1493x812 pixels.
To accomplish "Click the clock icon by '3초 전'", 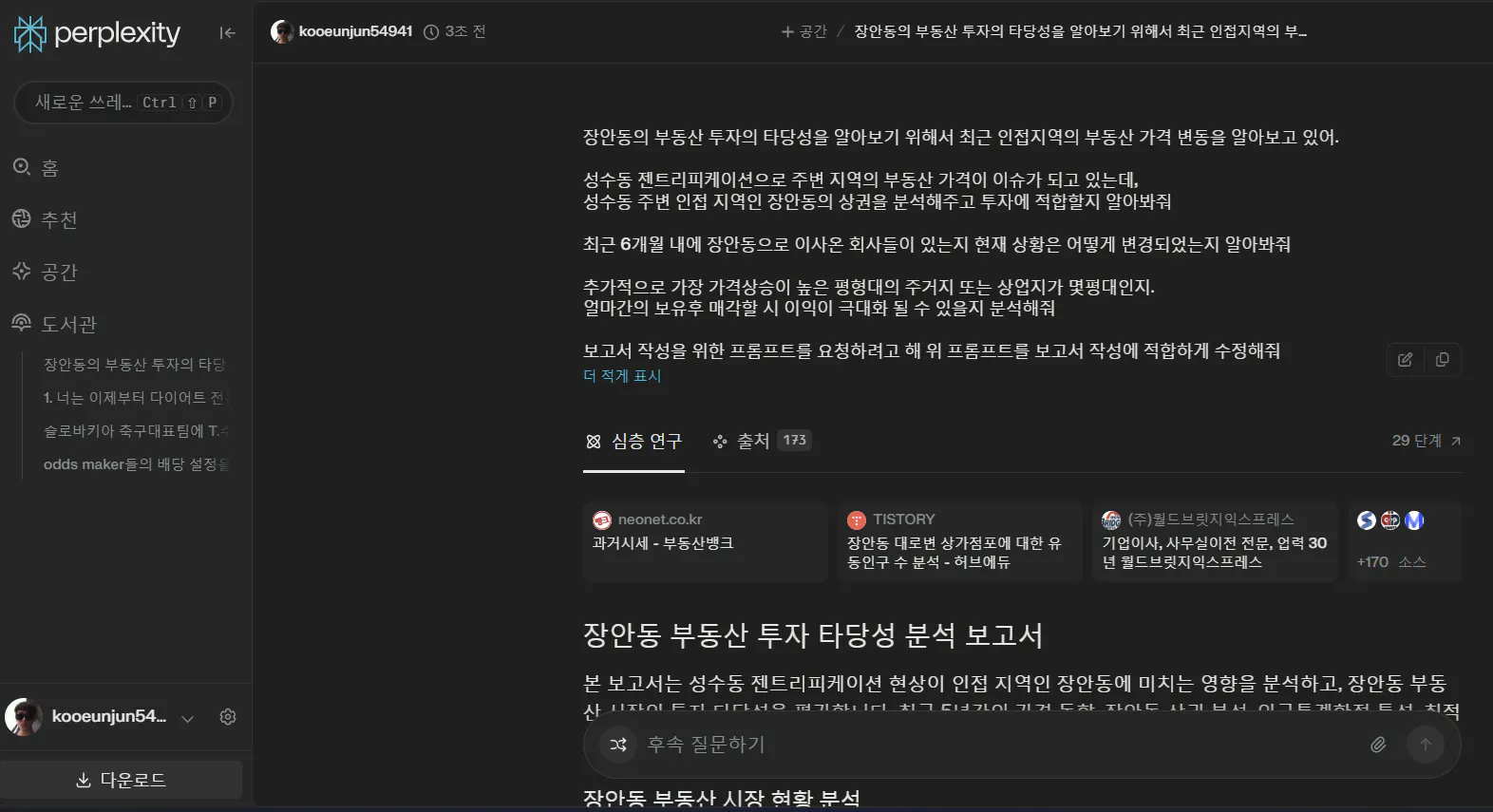I will coord(430,32).
